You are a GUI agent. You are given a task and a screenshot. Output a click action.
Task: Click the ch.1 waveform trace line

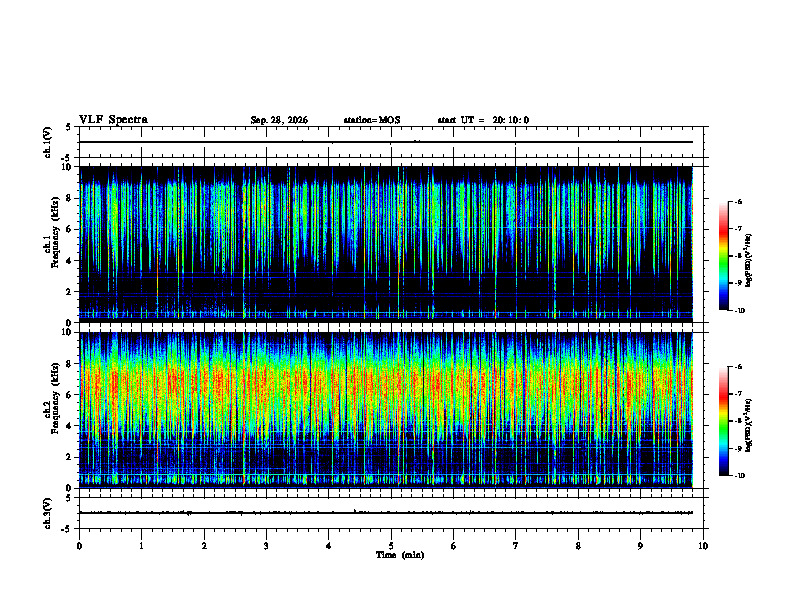click(x=386, y=142)
